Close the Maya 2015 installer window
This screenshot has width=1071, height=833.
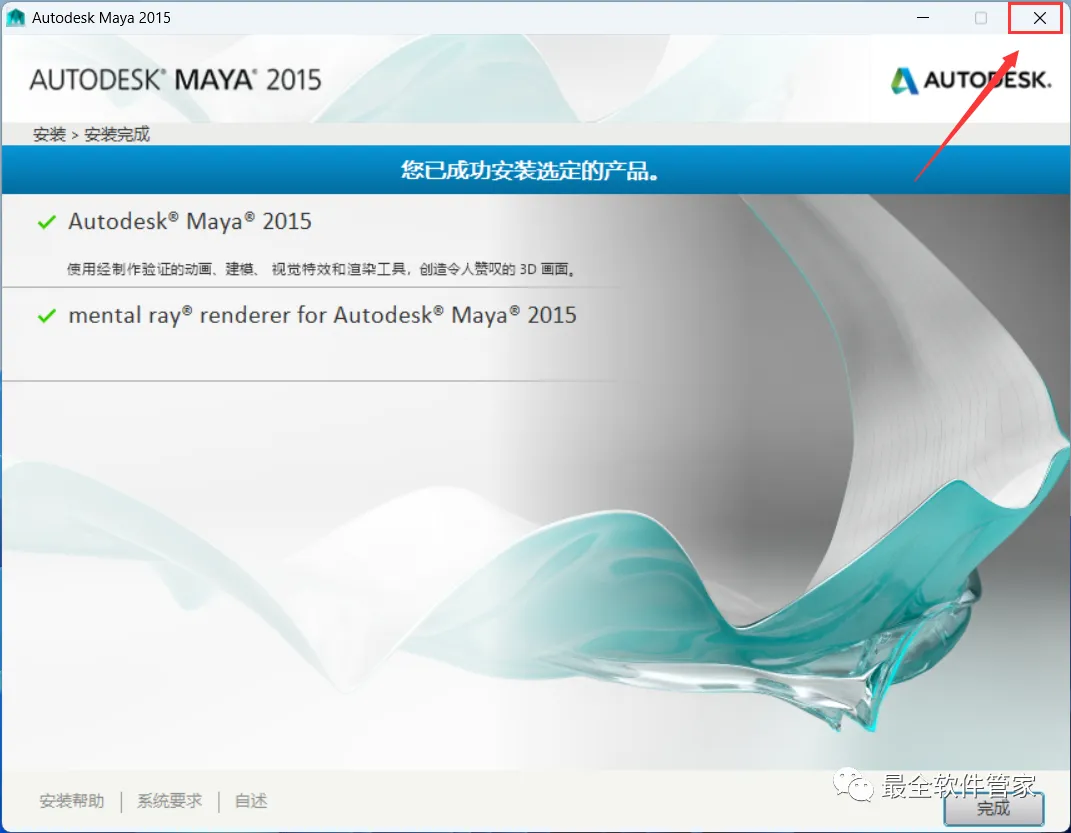[1039, 18]
